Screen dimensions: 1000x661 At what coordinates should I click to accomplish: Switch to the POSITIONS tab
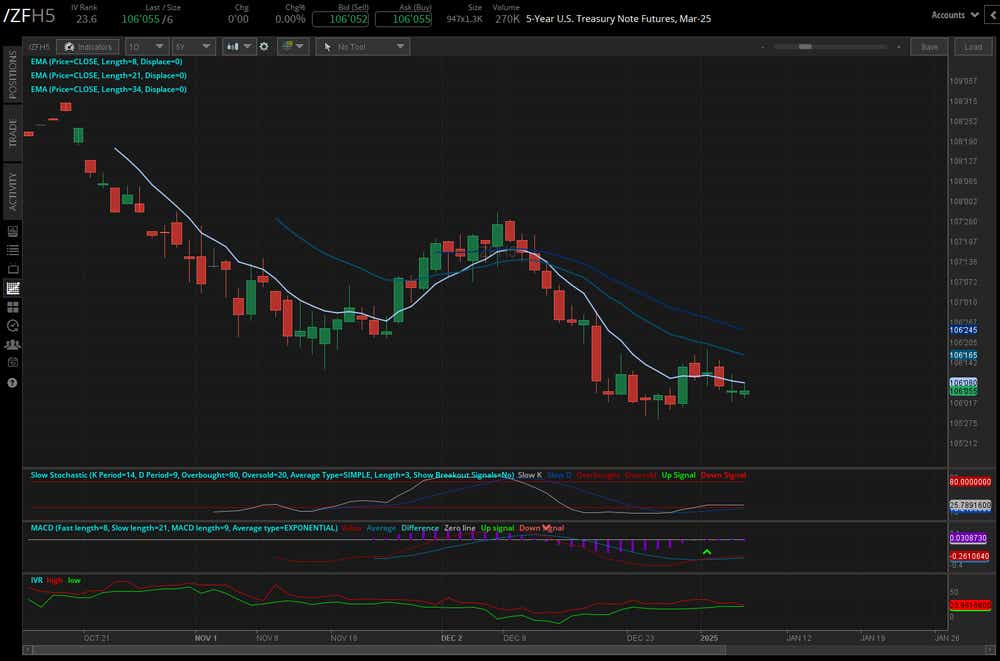11,80
